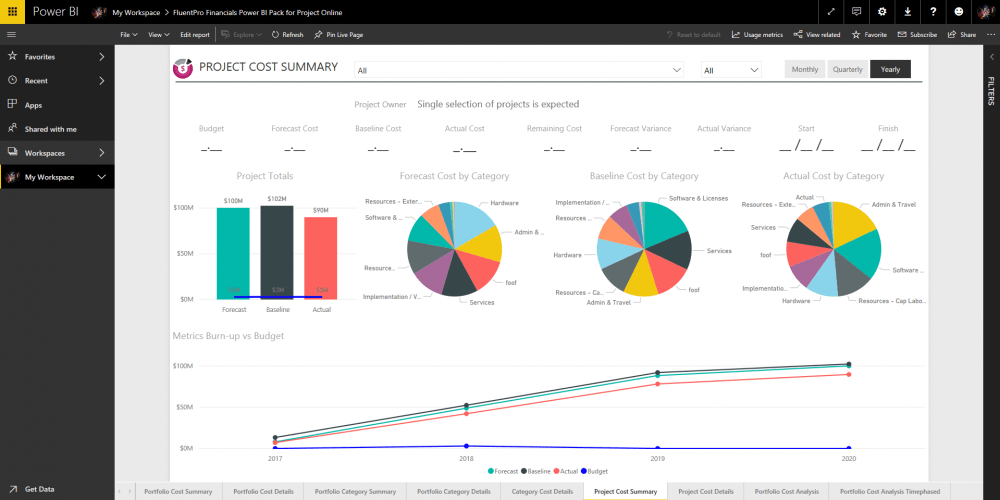Toggle the hamburger navigation menu
The width and height of the screenshot is (1000, 500).
point(11,34)
